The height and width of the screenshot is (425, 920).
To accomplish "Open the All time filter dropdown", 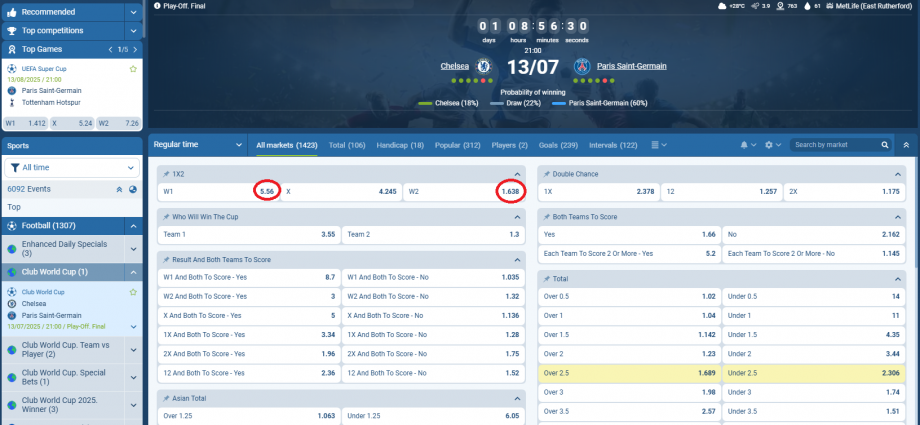I will pyautogui.click(x=73, y=167).
